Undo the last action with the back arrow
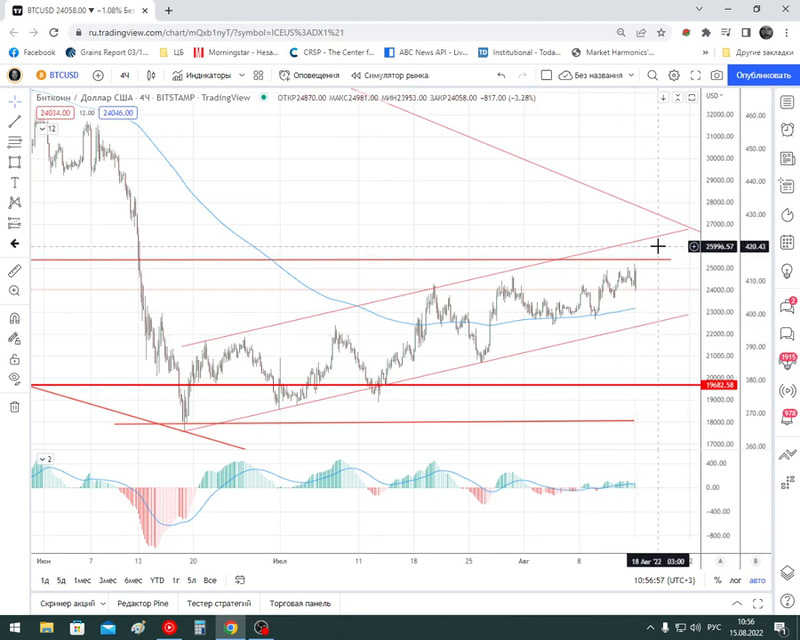This screenshot has height=640, width=800. [501, 75]
